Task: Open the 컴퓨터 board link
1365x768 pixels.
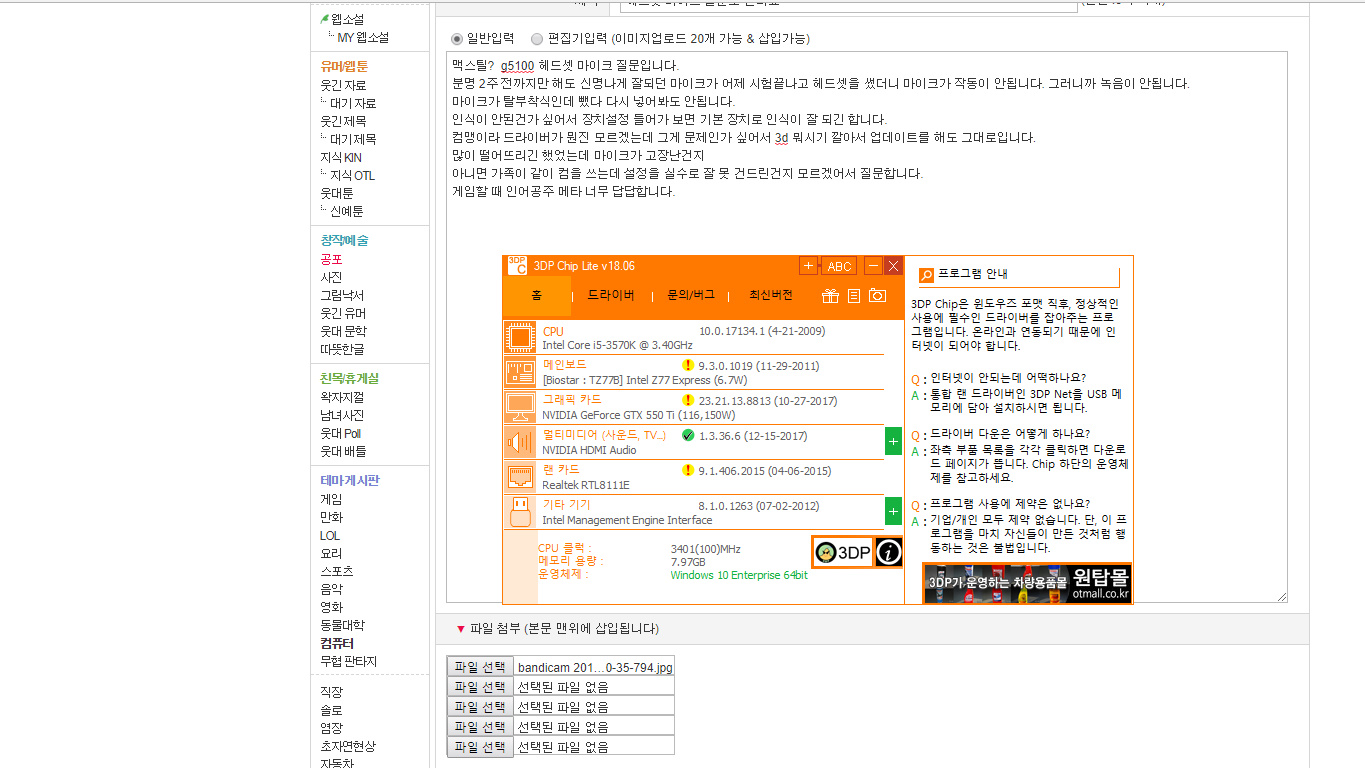Action: click(337, 644)
